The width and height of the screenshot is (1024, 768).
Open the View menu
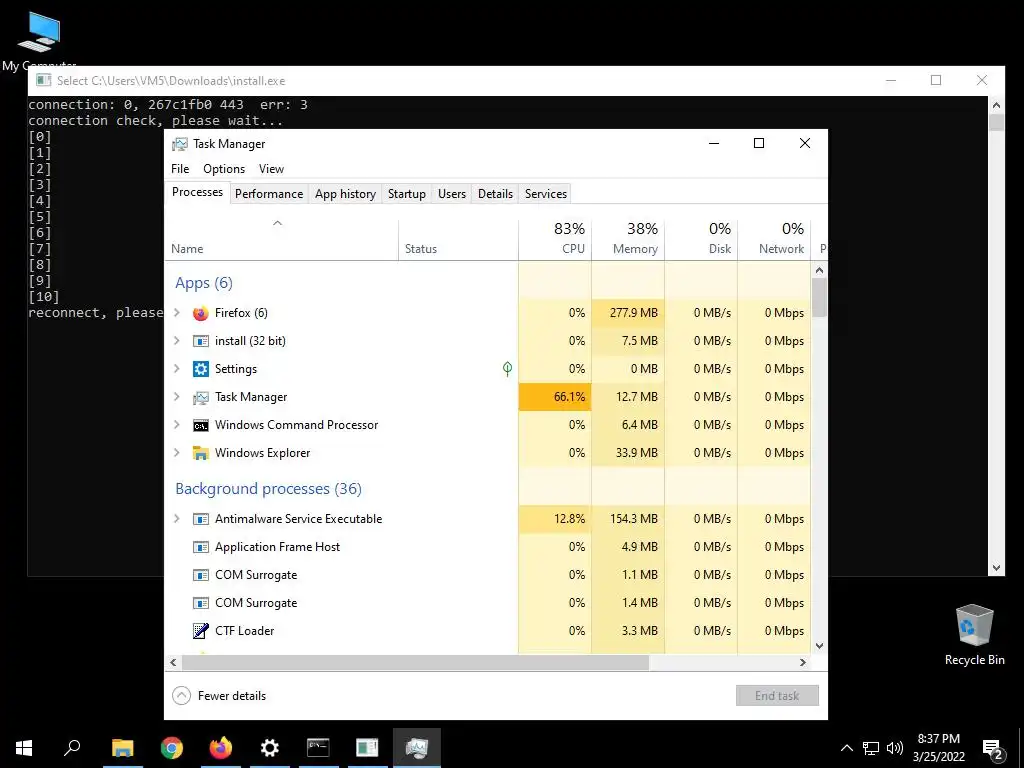coord(271,169)
